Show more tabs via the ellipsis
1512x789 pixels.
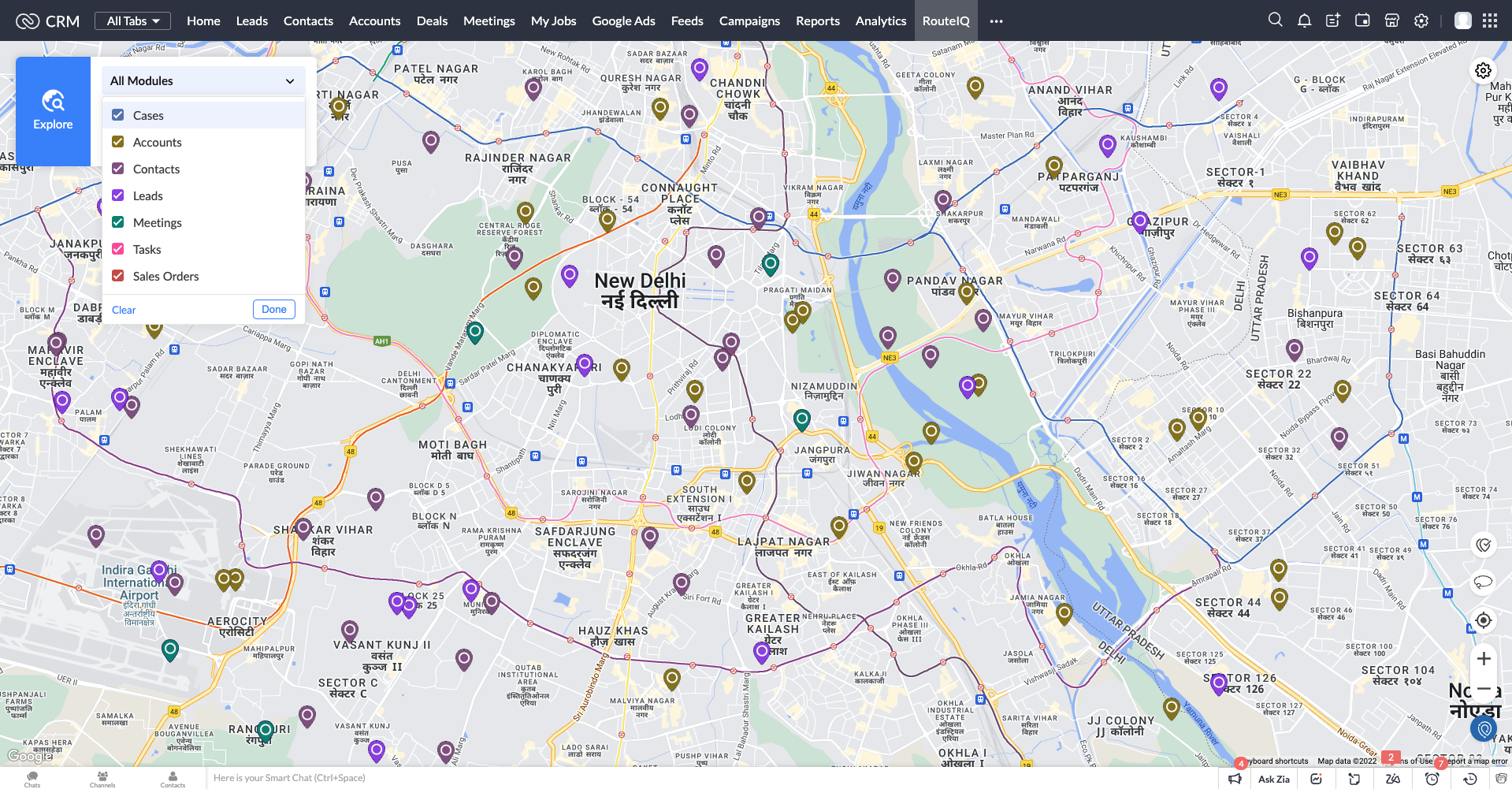996,21
